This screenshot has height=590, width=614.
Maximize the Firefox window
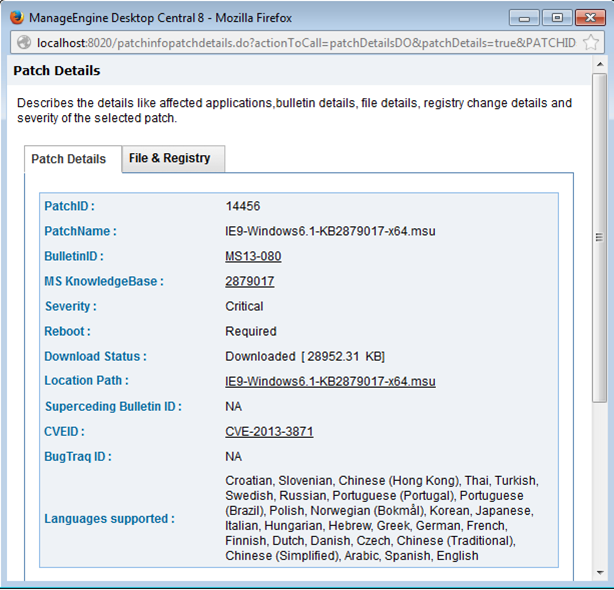tap(557, 18)
